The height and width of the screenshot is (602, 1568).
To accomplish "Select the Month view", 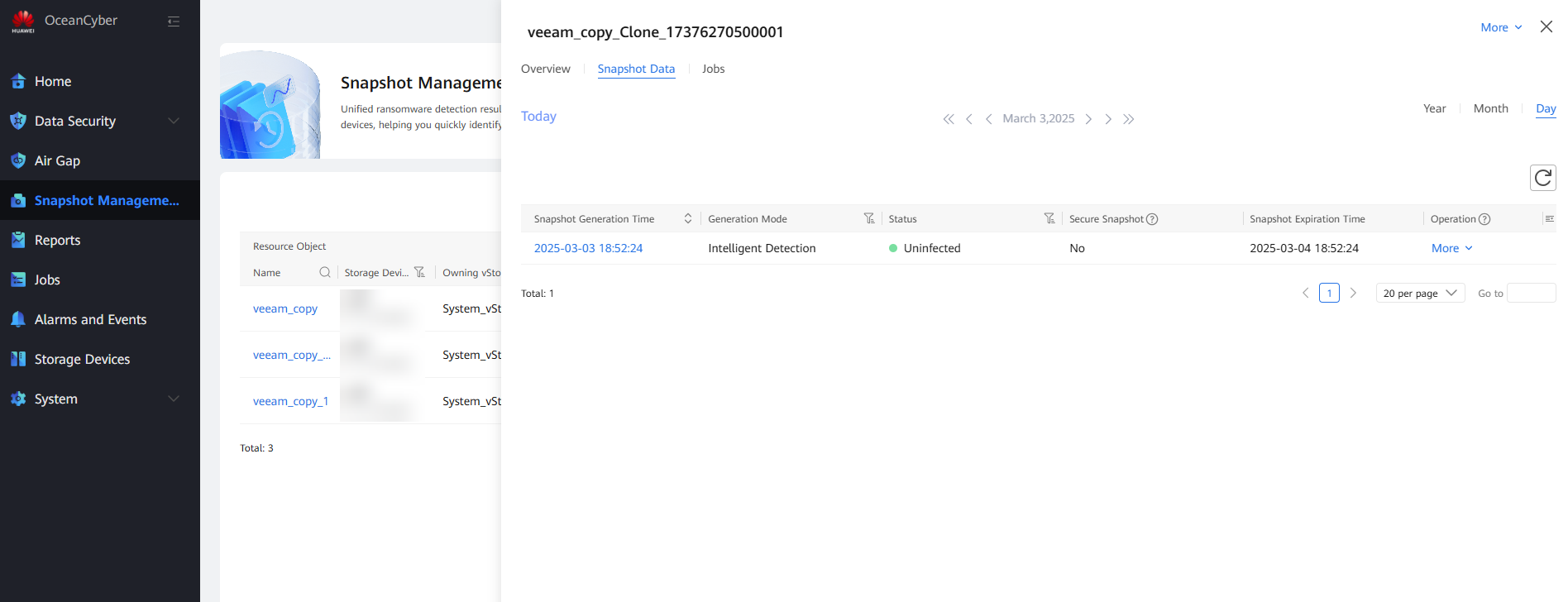I will coord(1490,108).
